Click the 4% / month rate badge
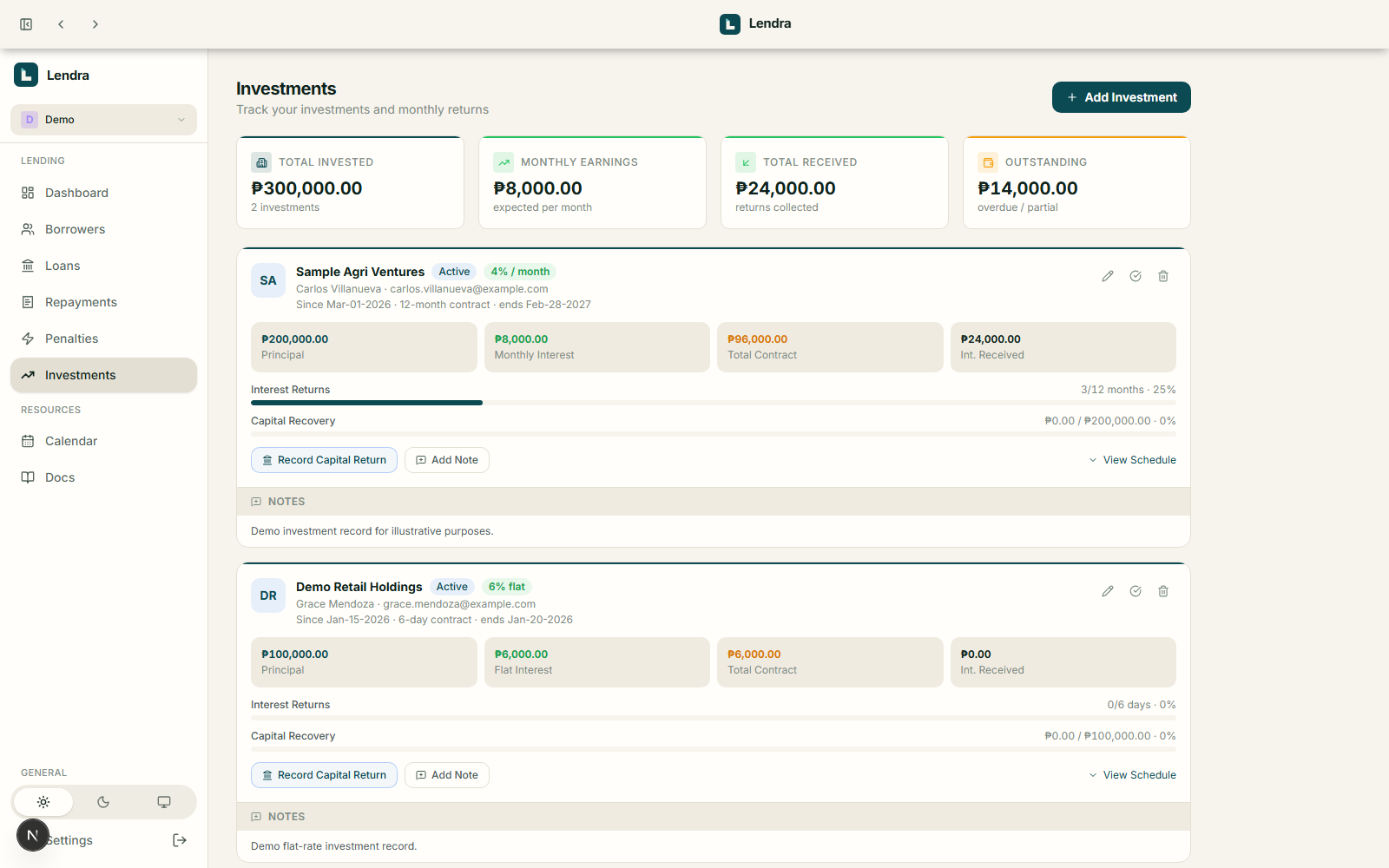The width and height of the screenshot is (1389, 868). pyautogui.click(x=520, y=272)
